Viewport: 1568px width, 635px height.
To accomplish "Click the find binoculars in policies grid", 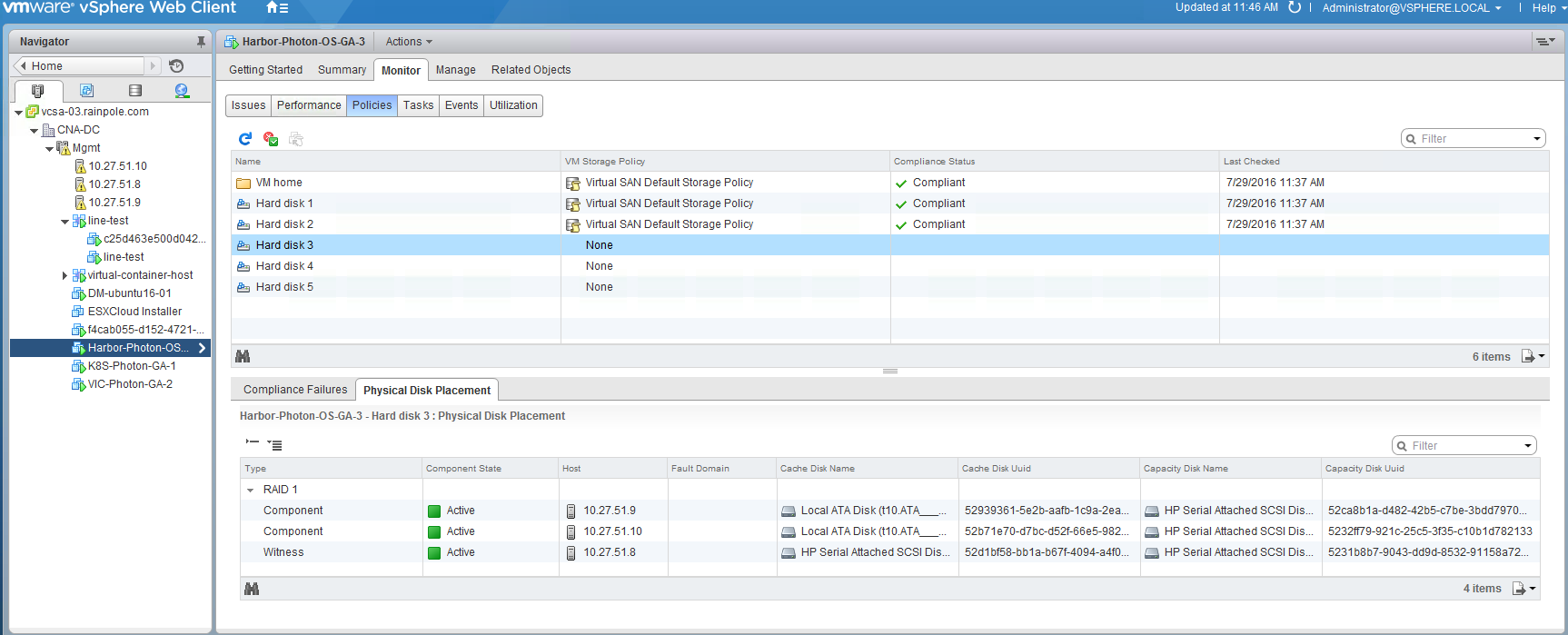I will (243, 356).
